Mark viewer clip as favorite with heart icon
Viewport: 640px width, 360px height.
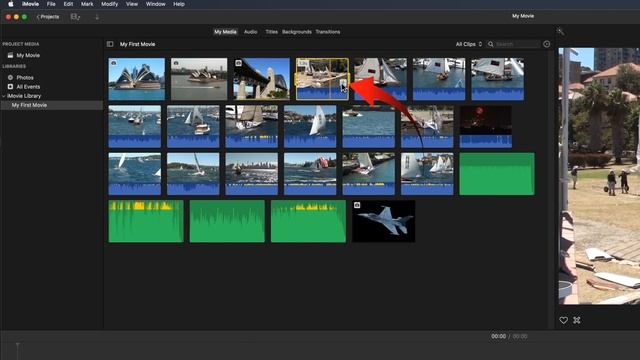pos(564,320)
